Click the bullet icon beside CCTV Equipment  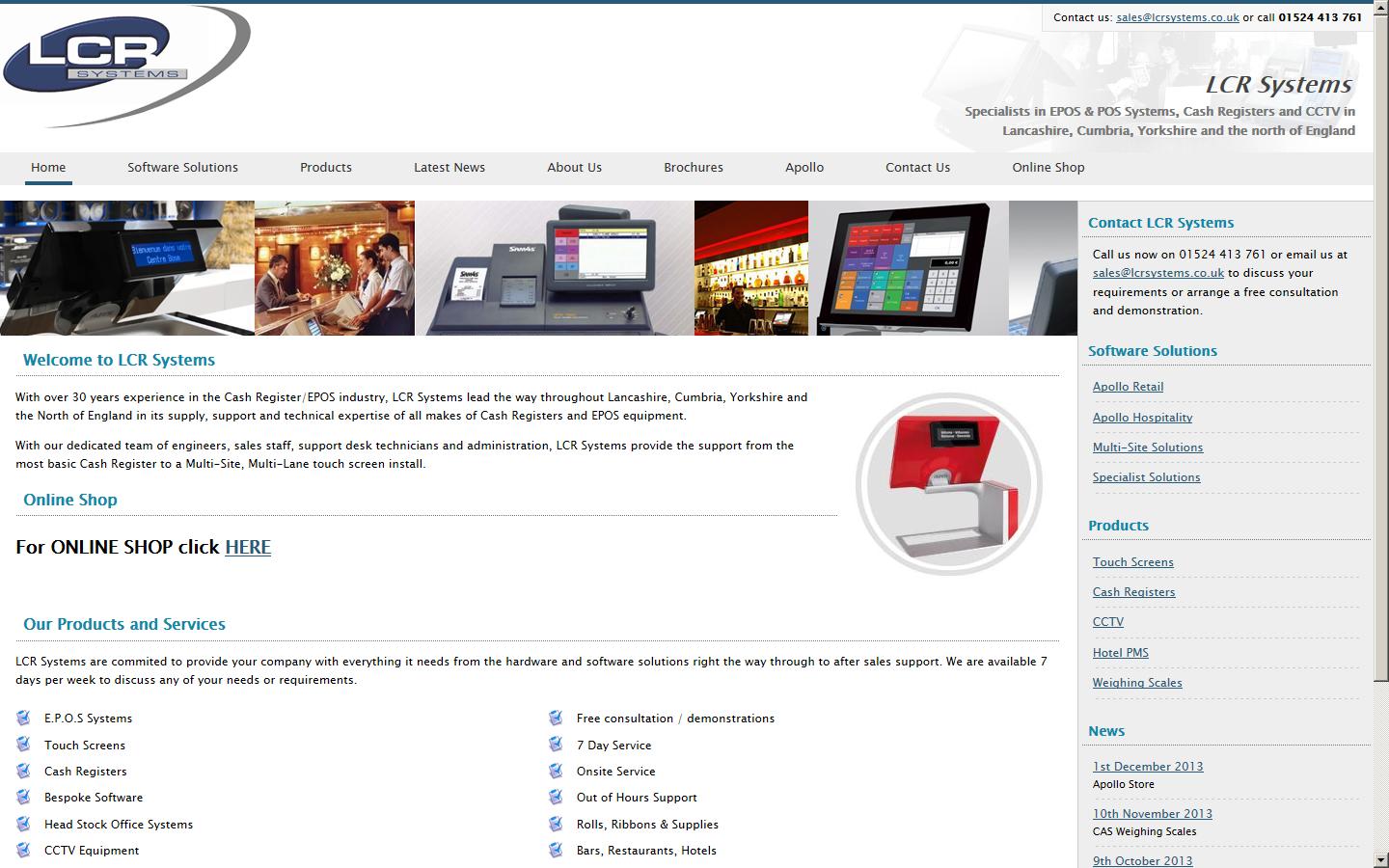tap(23, 850)
